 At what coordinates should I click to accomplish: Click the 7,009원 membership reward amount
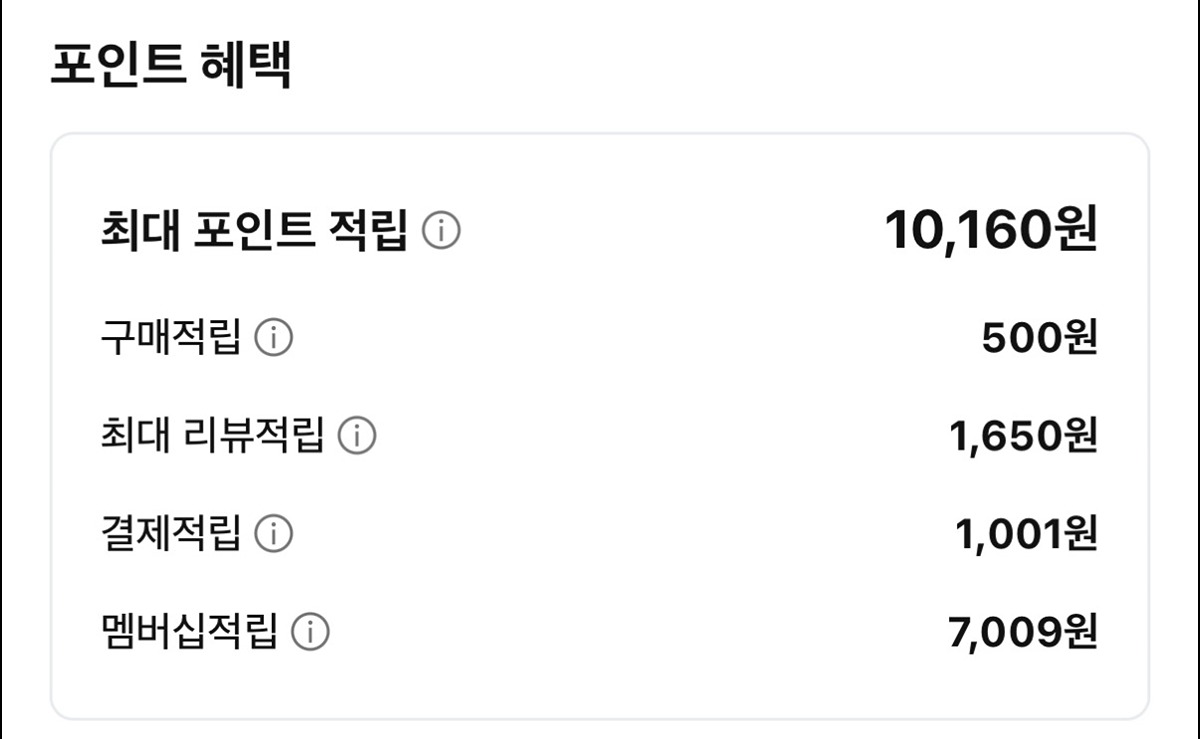(1022, 632)
